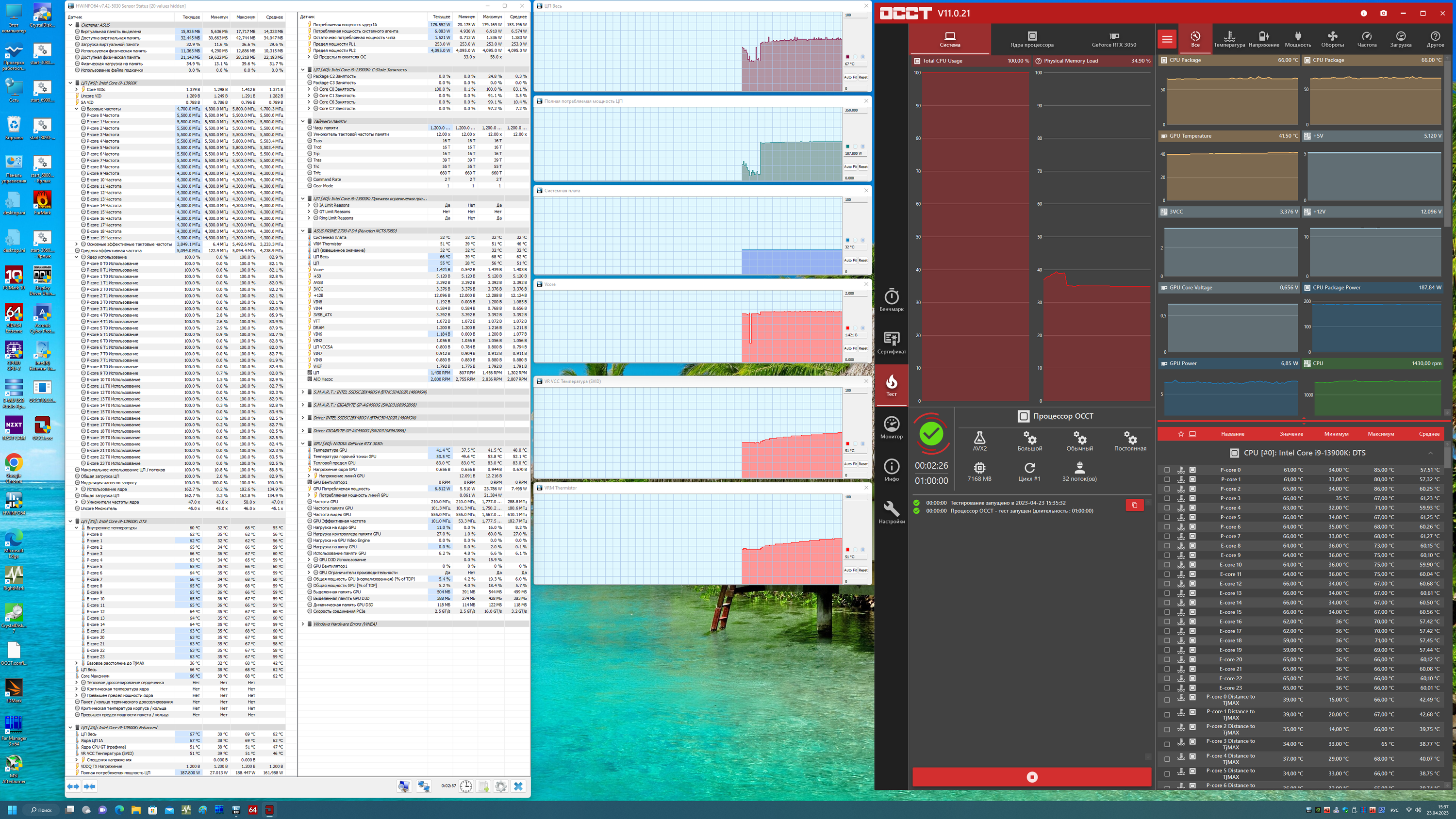The image size is (1456, 819).
Task: Collapse the CPU [#0] Intel Core i9-13900K DTS group
Action: (1431, 453)
